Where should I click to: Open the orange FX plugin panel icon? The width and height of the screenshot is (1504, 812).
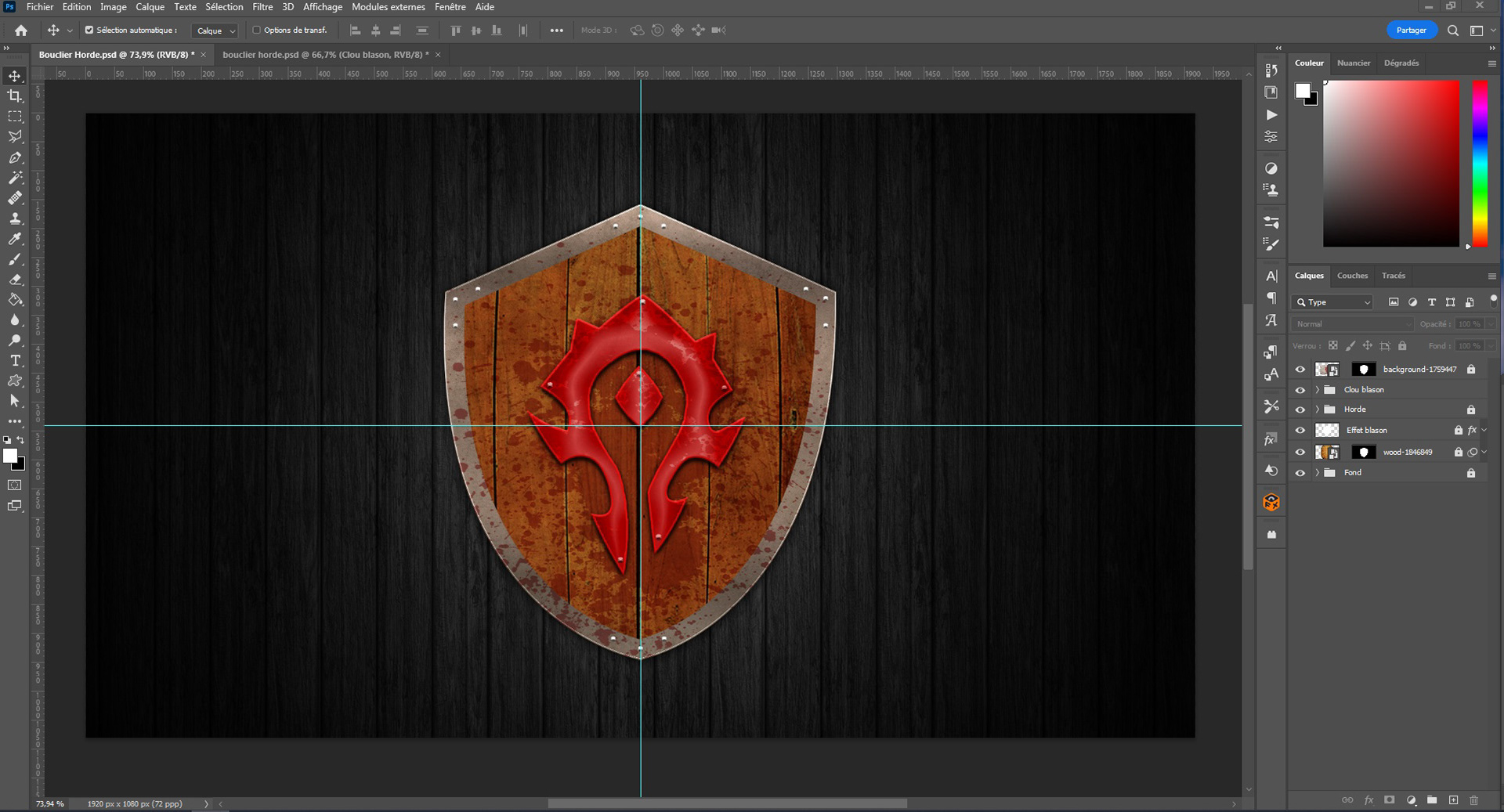(x=1271, y=503)
